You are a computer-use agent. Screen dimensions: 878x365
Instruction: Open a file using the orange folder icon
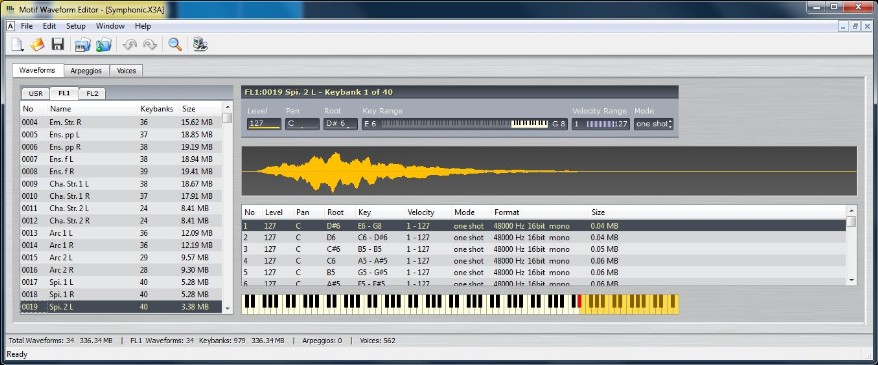(x=37, y=45)
